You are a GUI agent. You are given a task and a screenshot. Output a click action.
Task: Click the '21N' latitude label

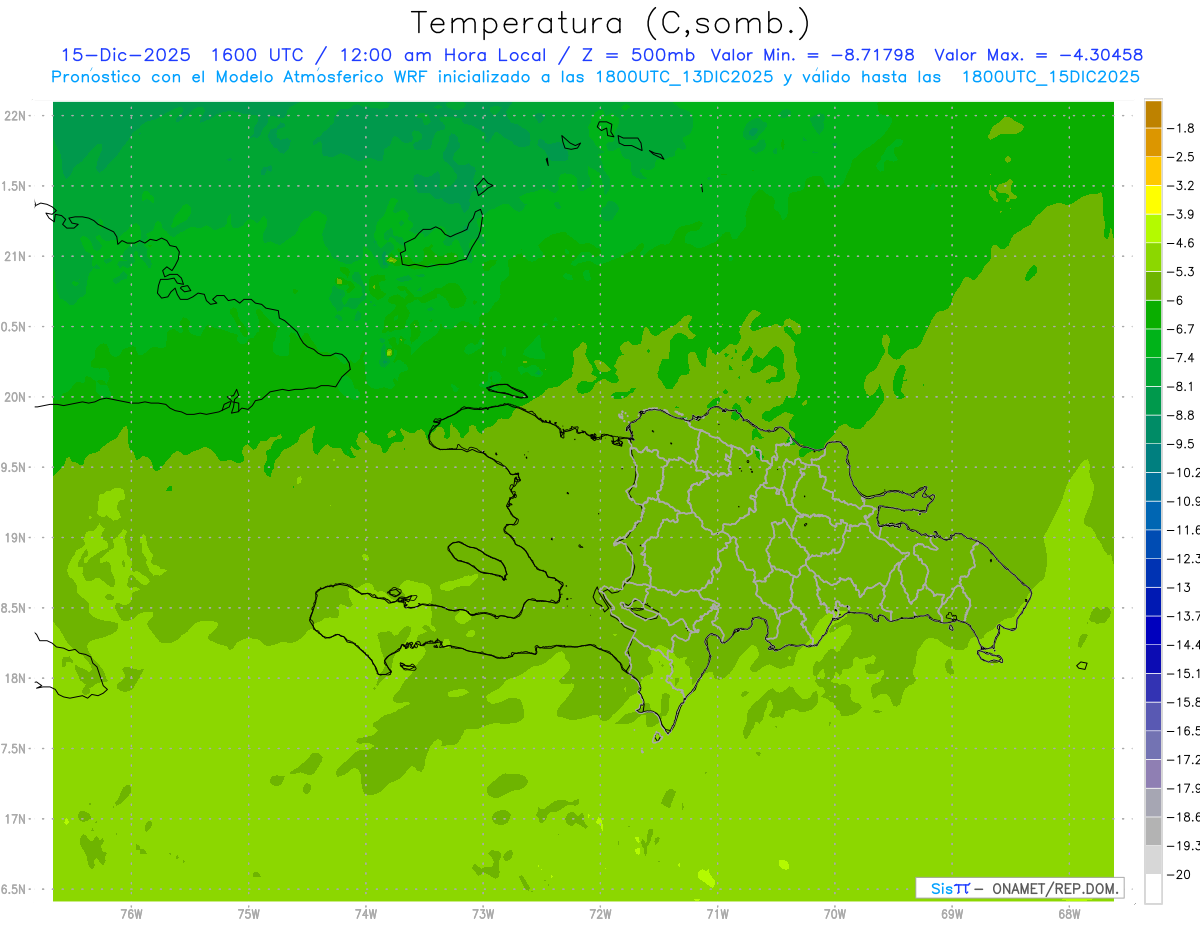click(14, 257)
